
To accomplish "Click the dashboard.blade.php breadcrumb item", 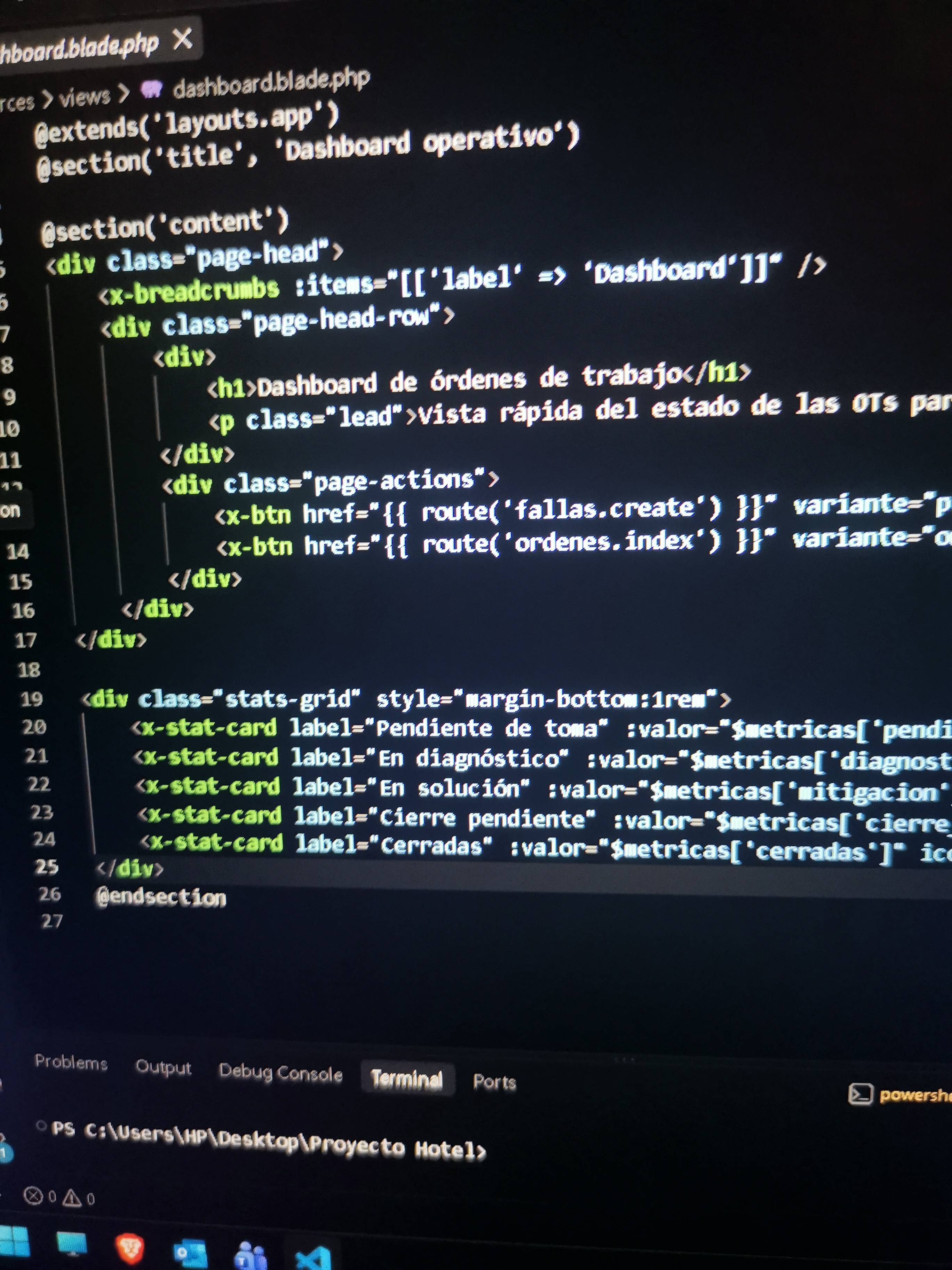I will (271, 83).
